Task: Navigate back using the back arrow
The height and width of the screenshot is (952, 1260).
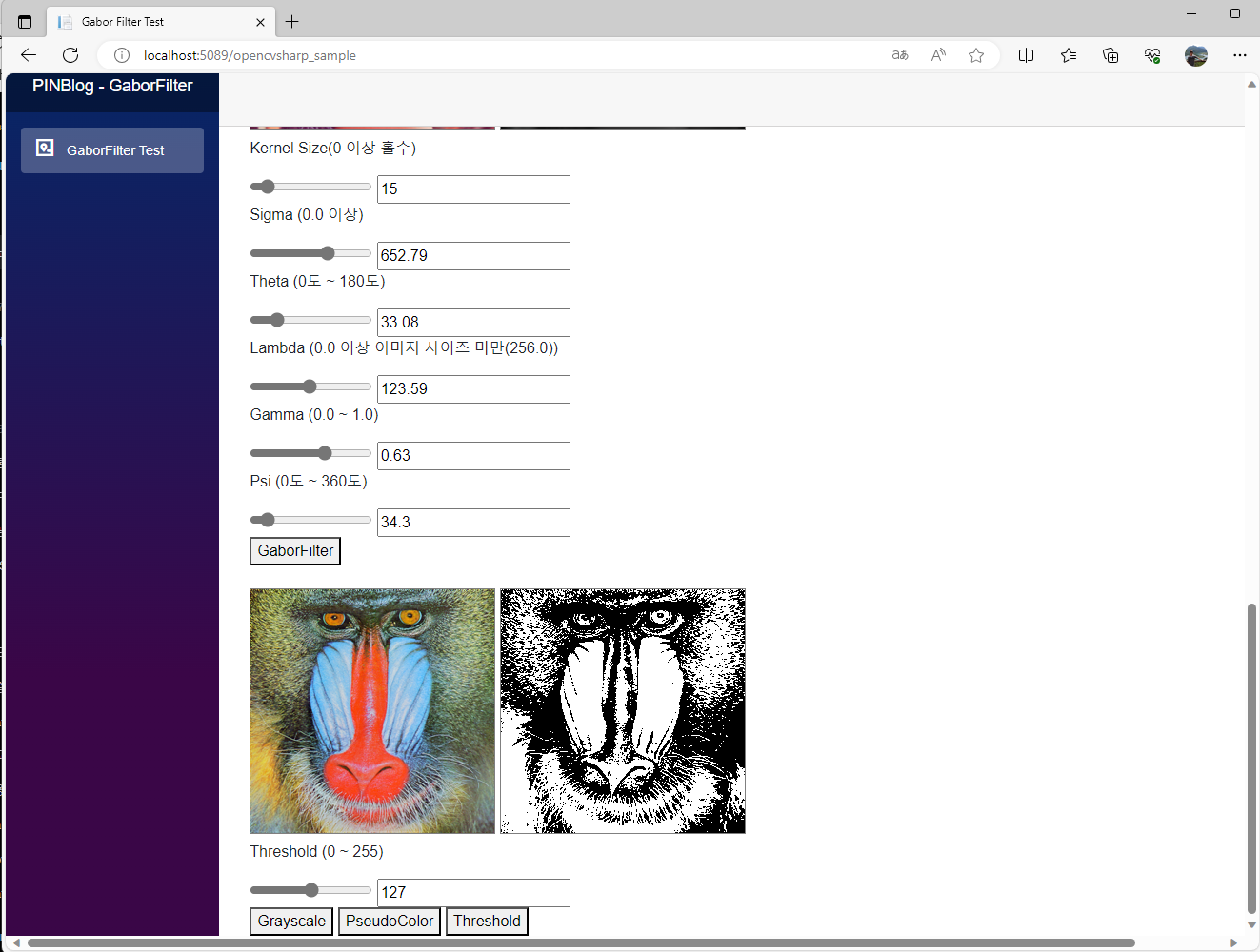Action: tap(28, 55)
